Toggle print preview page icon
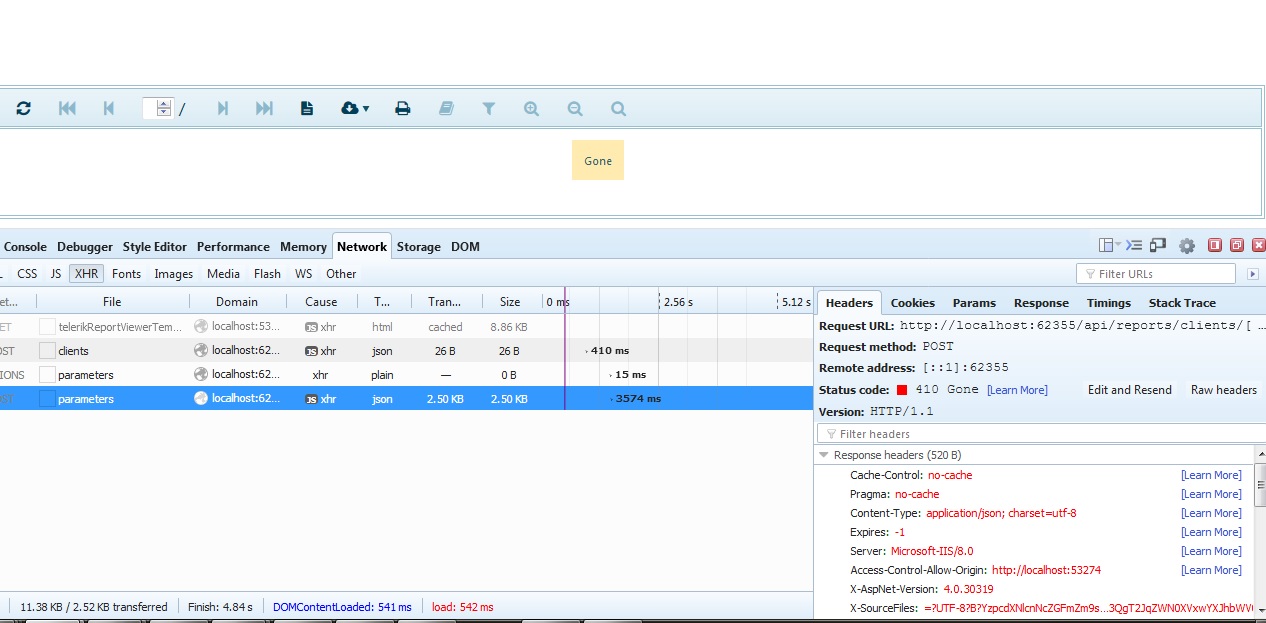This screenshot has height=623, width=1266. click(307, 109)
